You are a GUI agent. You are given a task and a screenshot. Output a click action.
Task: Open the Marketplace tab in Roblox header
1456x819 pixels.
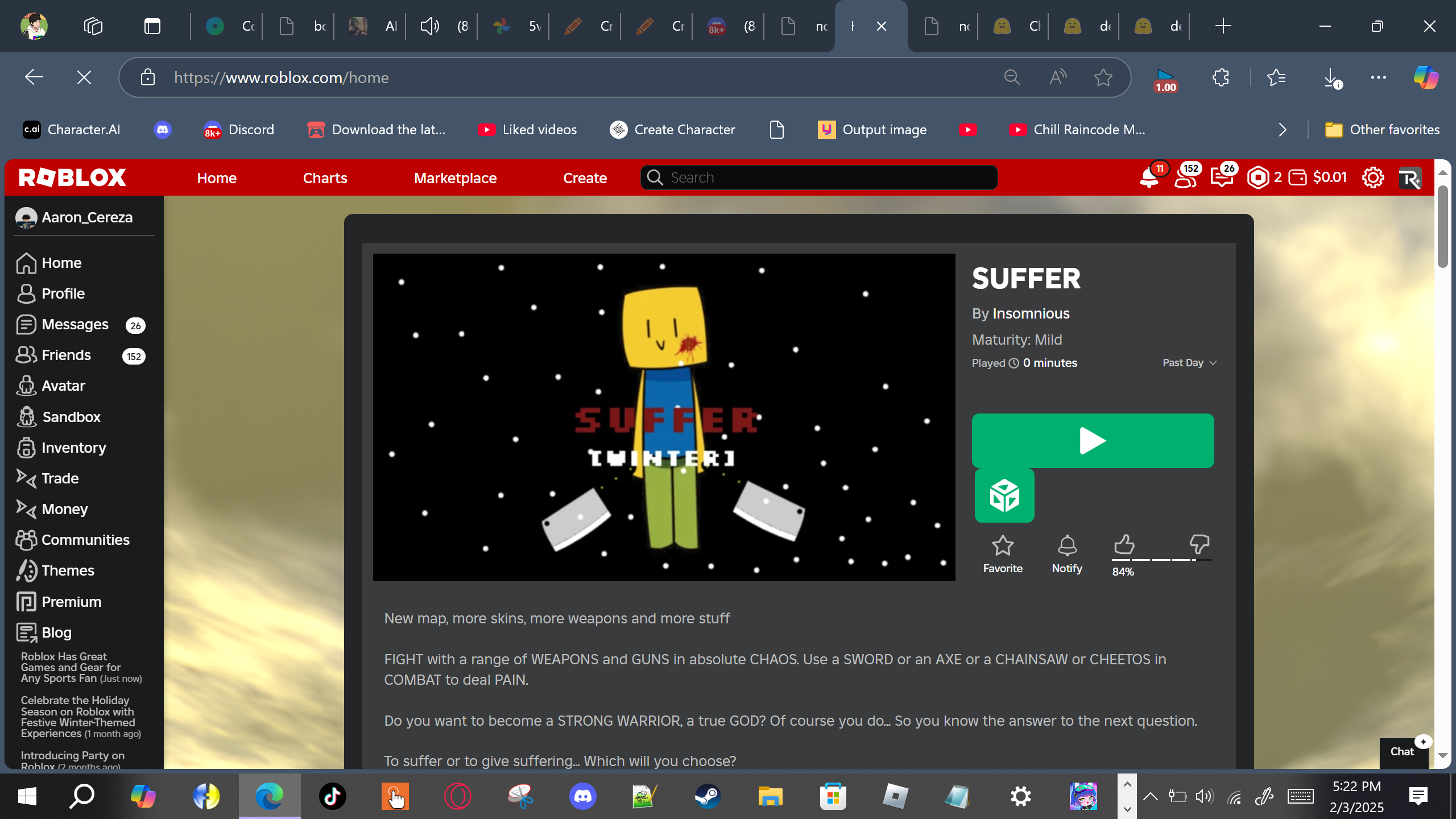click(x=455, y=178)
